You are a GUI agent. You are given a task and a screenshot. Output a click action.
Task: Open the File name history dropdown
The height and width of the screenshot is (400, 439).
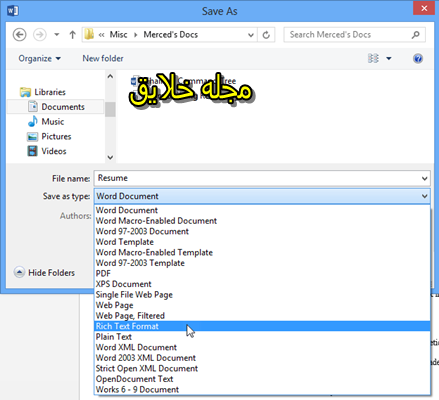[x=424, y=178]
